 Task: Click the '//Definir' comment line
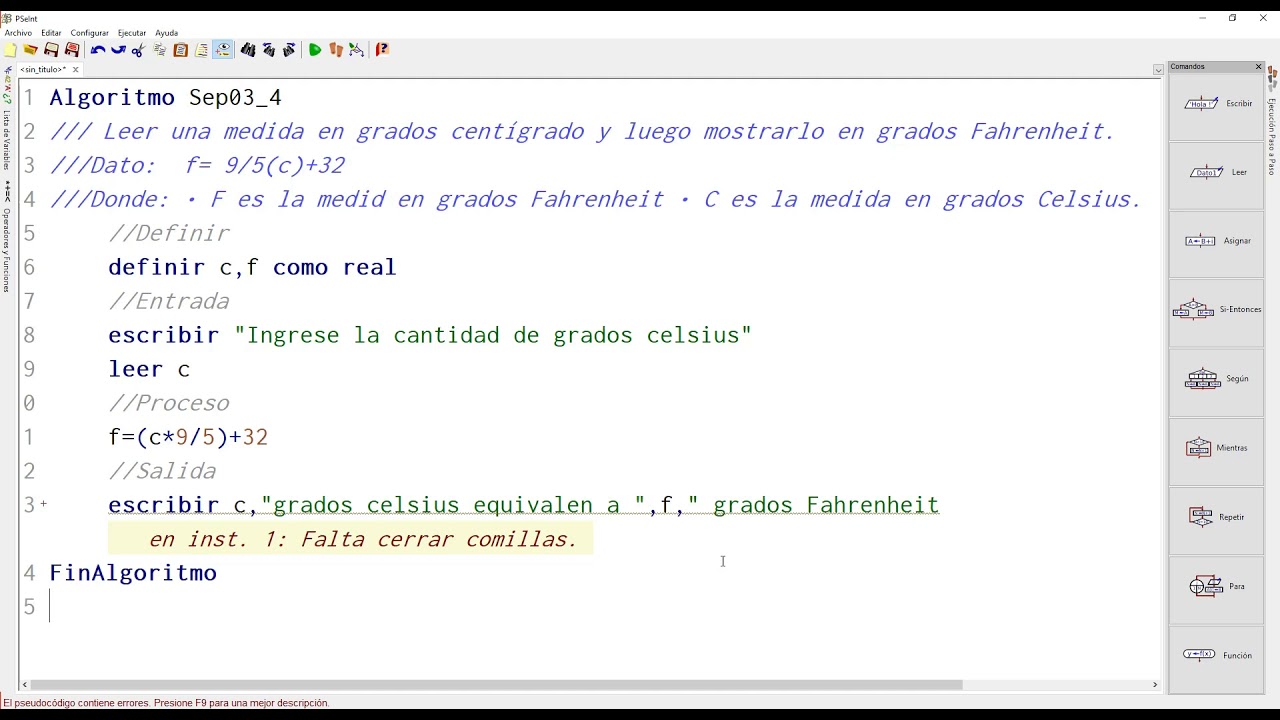[x=169, y=233]
